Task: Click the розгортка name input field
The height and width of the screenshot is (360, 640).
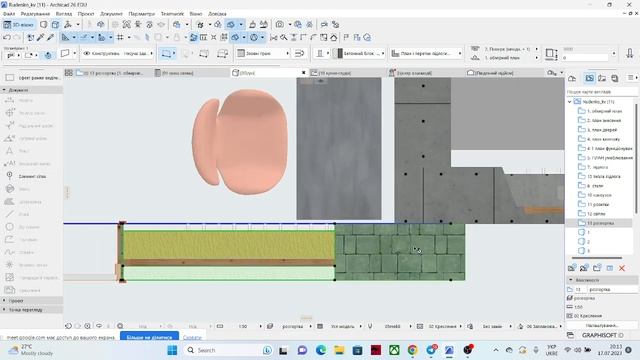Action: click(612, 289)
